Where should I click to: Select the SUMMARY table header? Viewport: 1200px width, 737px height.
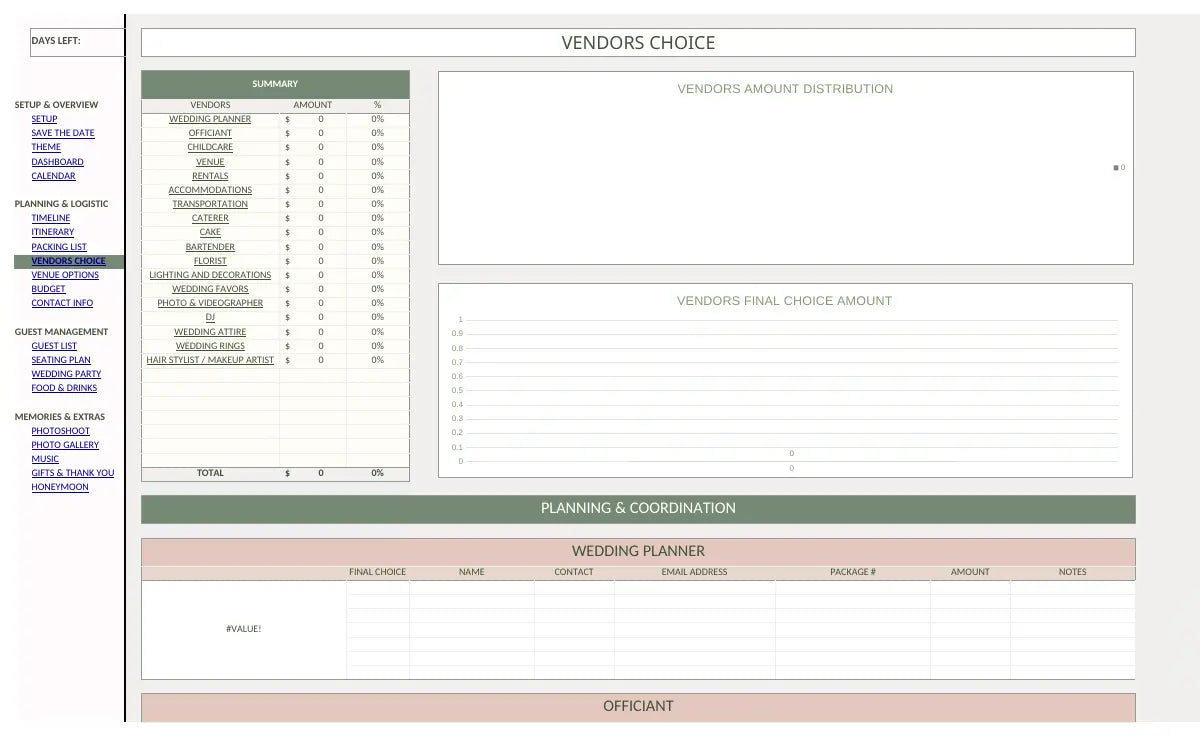(x=275, y=84)
